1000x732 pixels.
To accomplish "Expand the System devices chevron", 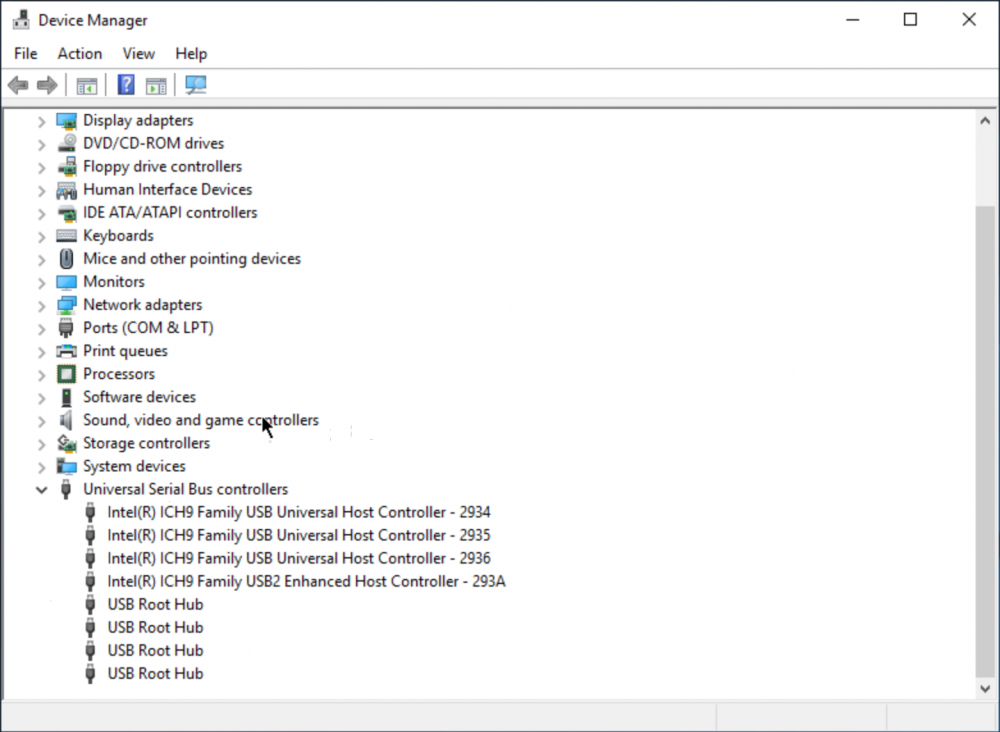I will click(x=41, y=467).
